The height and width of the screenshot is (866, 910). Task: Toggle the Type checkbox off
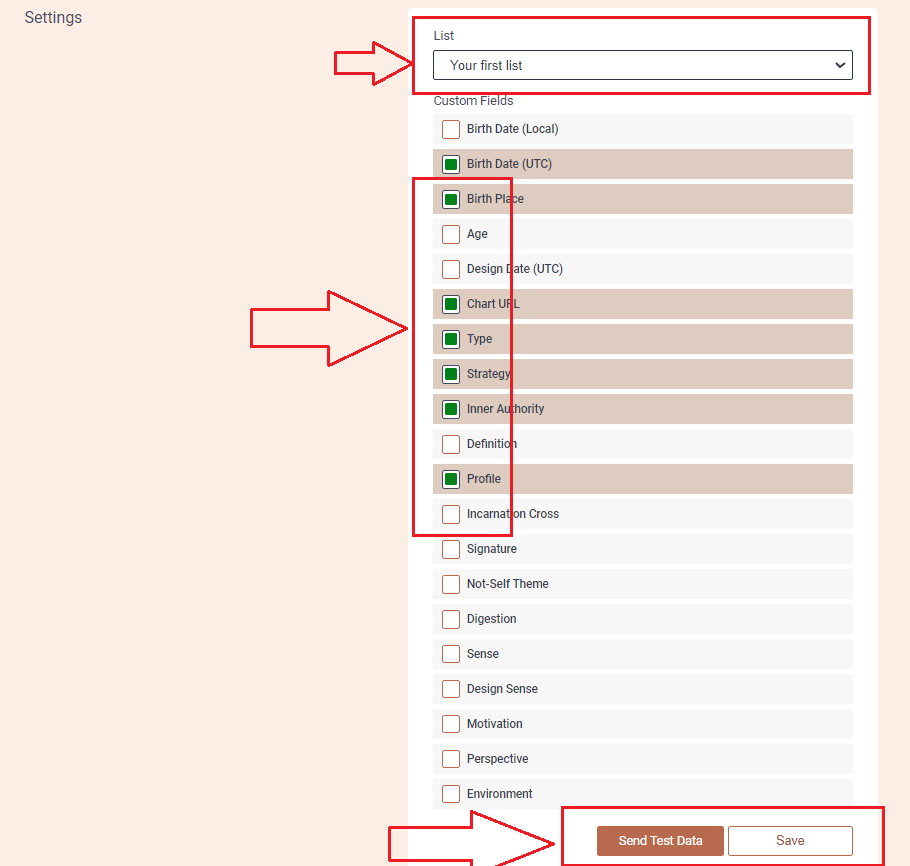pos(451,339)
